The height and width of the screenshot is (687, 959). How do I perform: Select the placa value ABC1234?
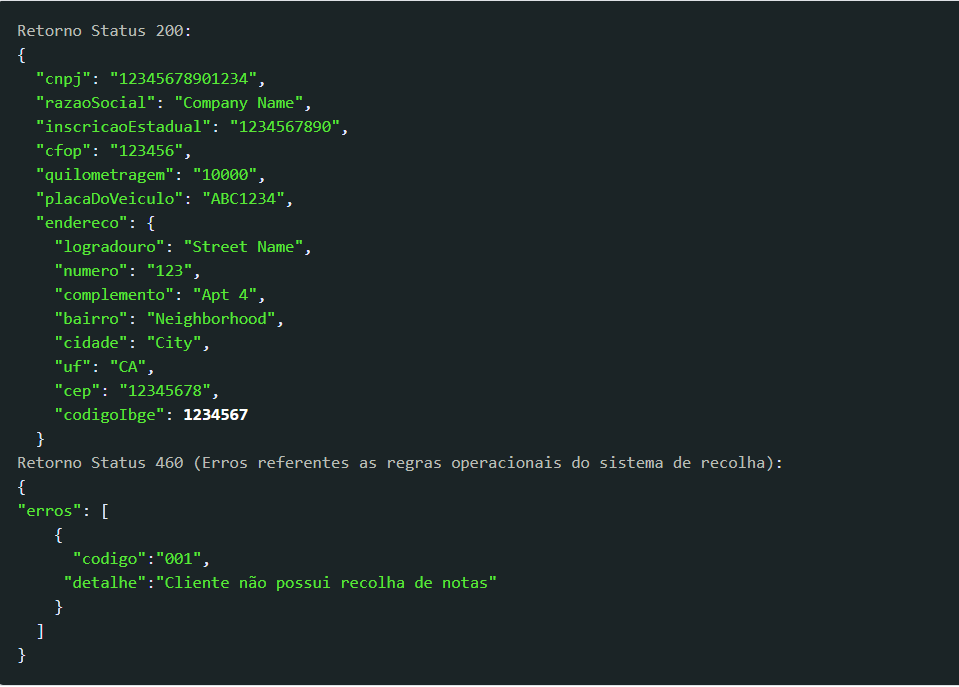point(243,199)
